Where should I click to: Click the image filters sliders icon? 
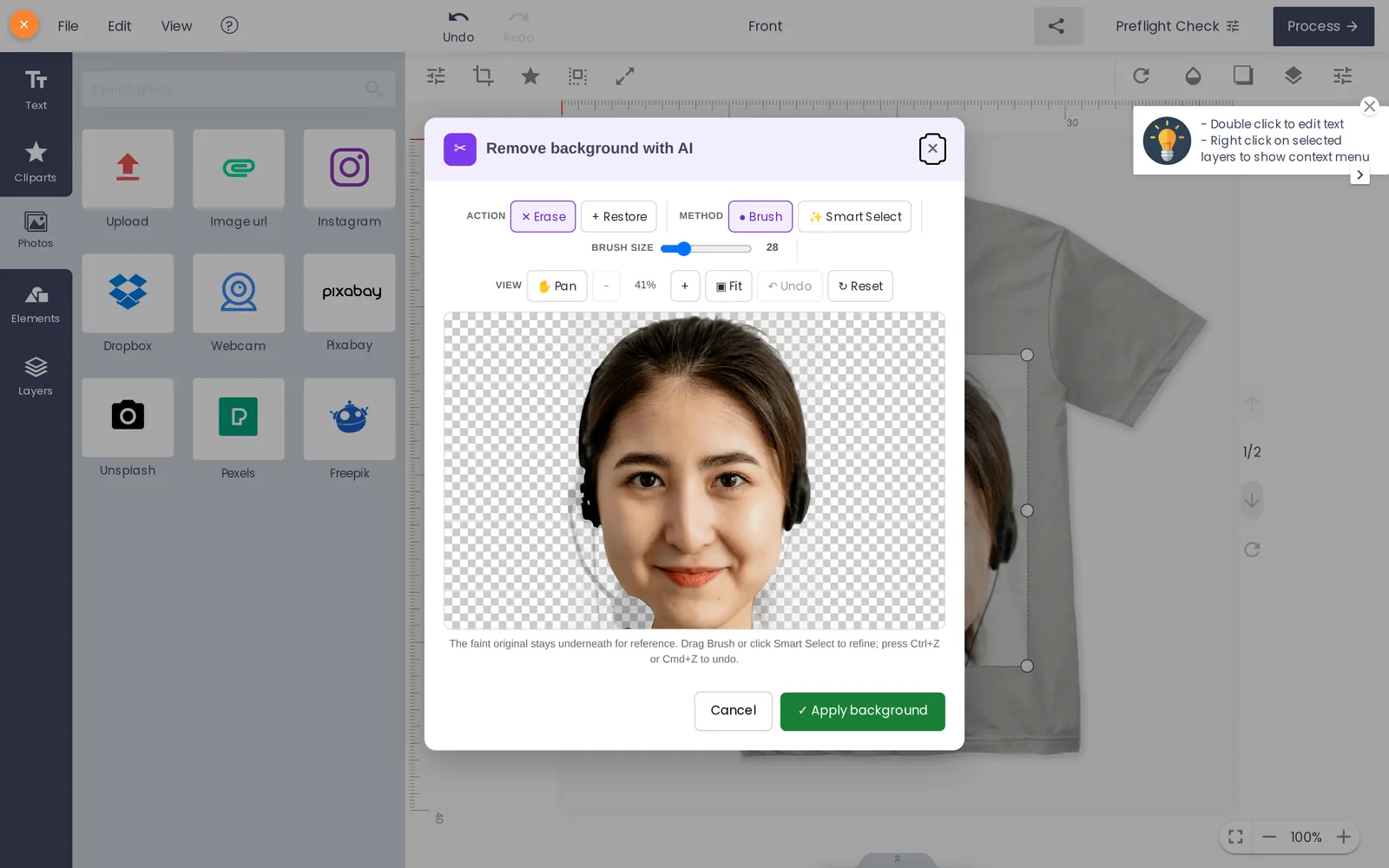pos(436,76)
